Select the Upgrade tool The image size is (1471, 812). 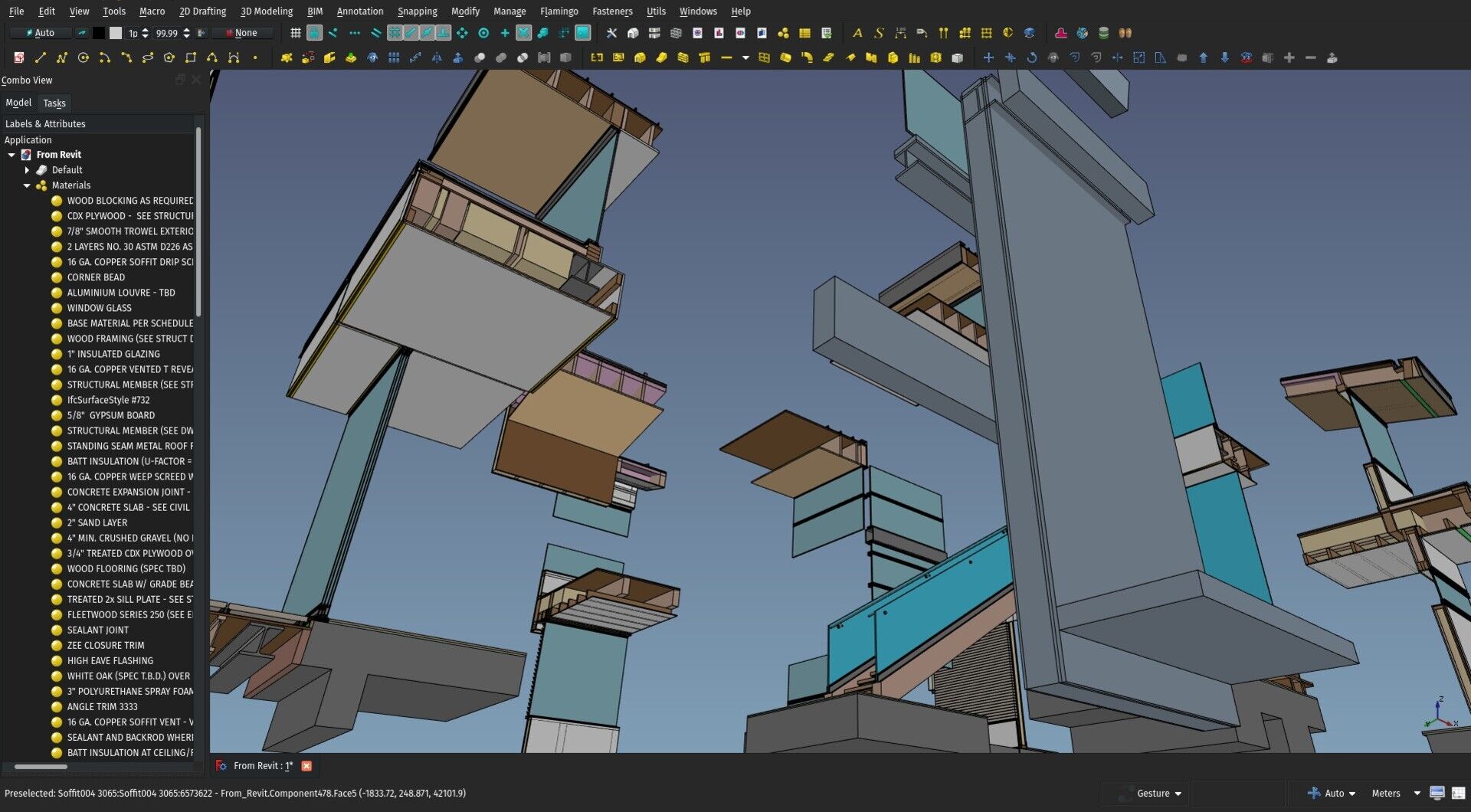[x=1204, y=57]
